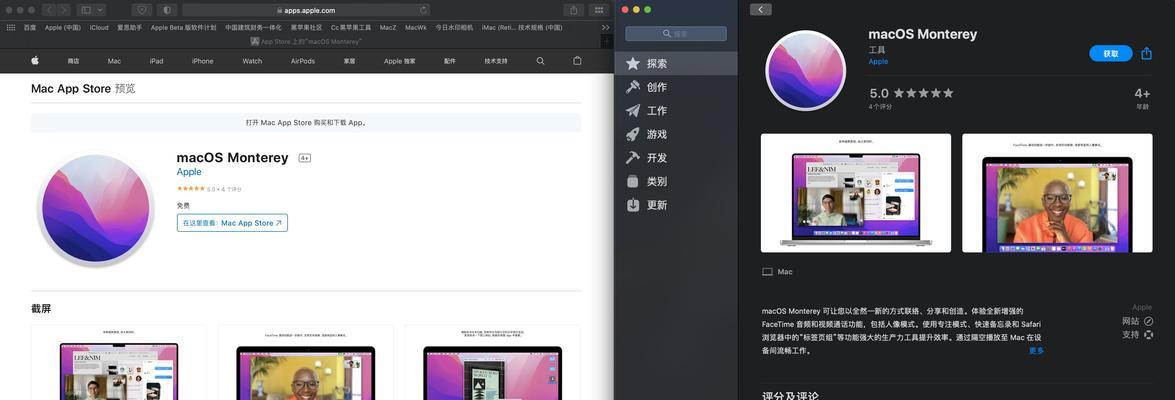Click the apps.apple.com address bar
The width and height of the screenshot is (1175, 400).
(306, 10)
